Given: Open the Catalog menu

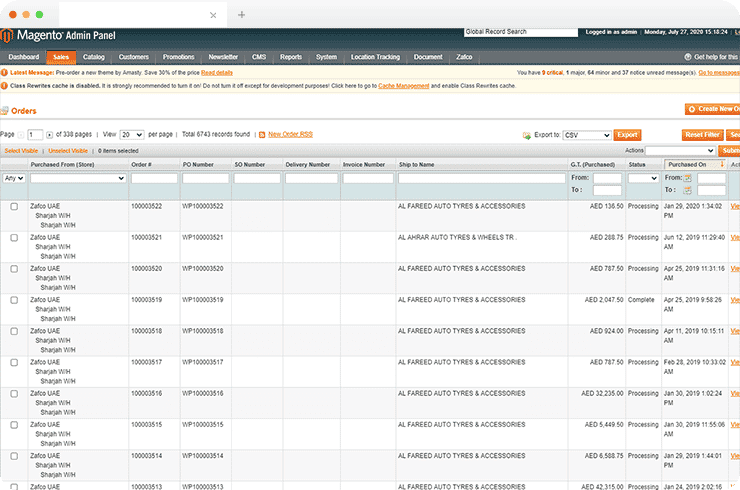Looking at the screenshot, I should [x=93, y=57].
